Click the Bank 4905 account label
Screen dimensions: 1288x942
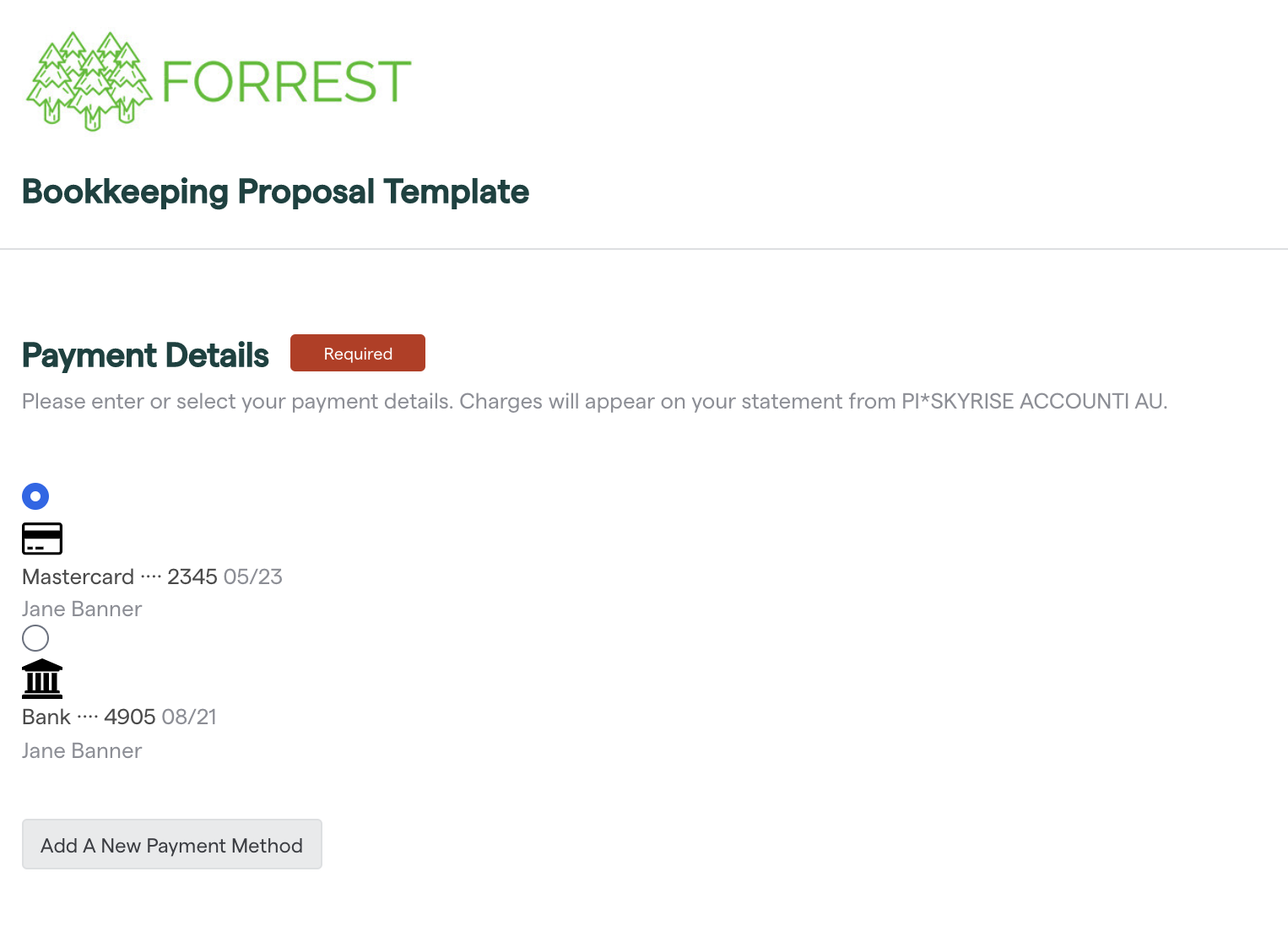point(89,717)
